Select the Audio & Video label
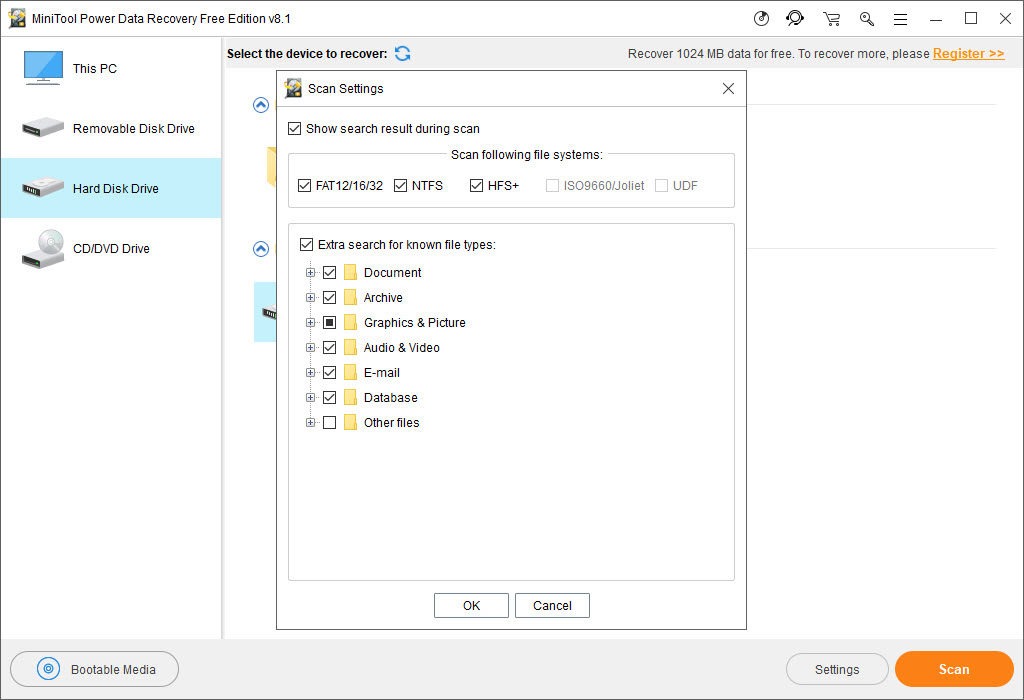 pyautogui.click(x=402, y=347)
